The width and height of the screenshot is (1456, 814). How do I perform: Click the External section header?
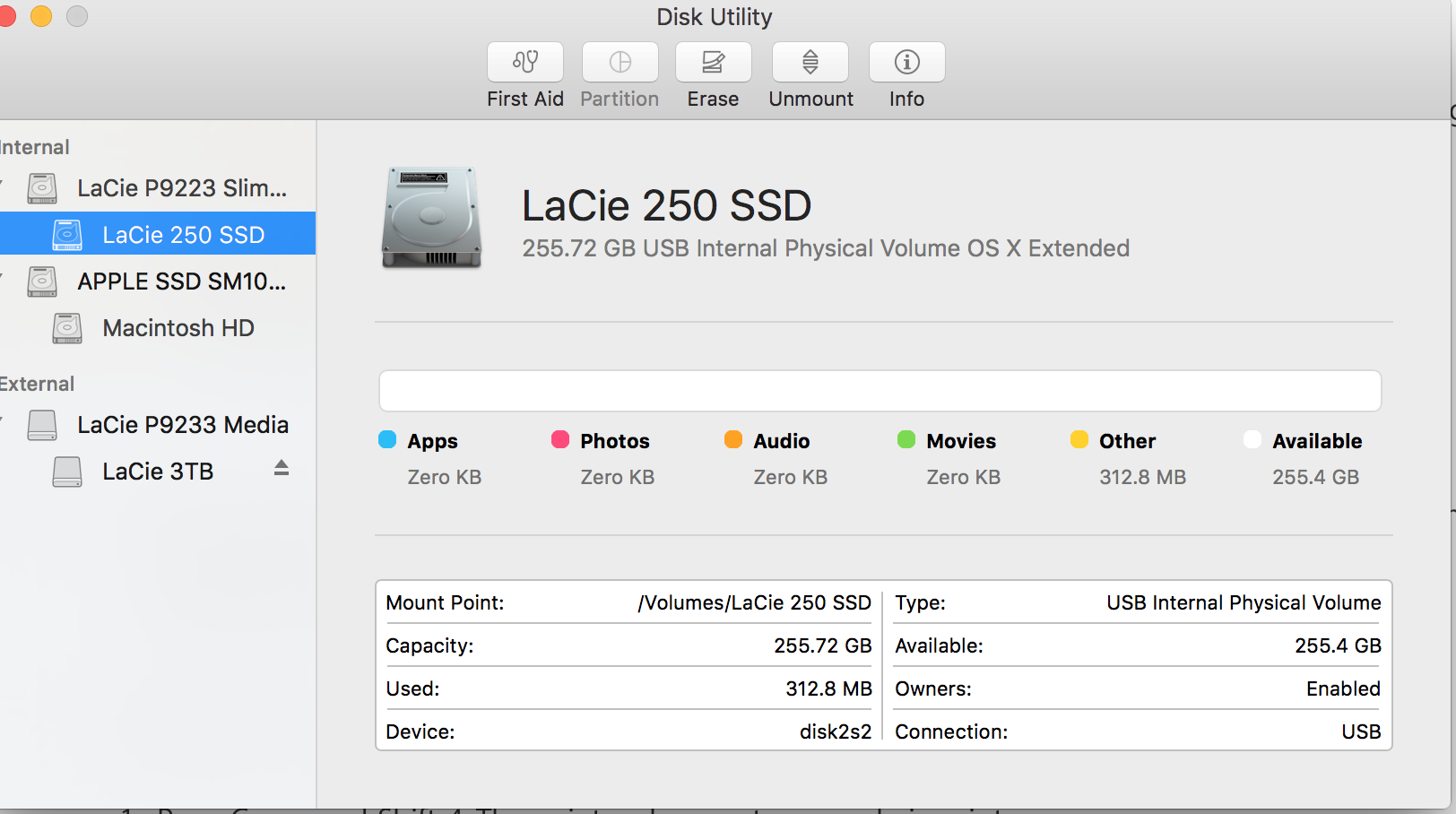click(37, 384)
